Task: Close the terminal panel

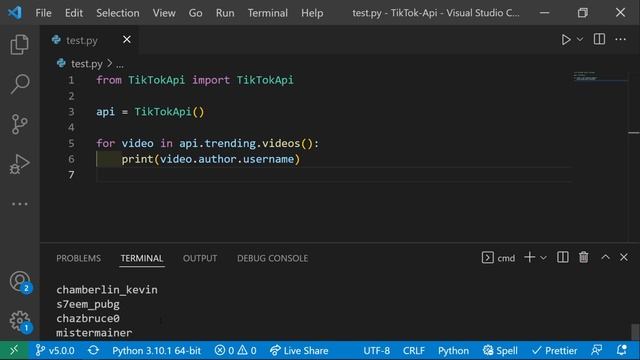Action: click(x=624, y=258)
